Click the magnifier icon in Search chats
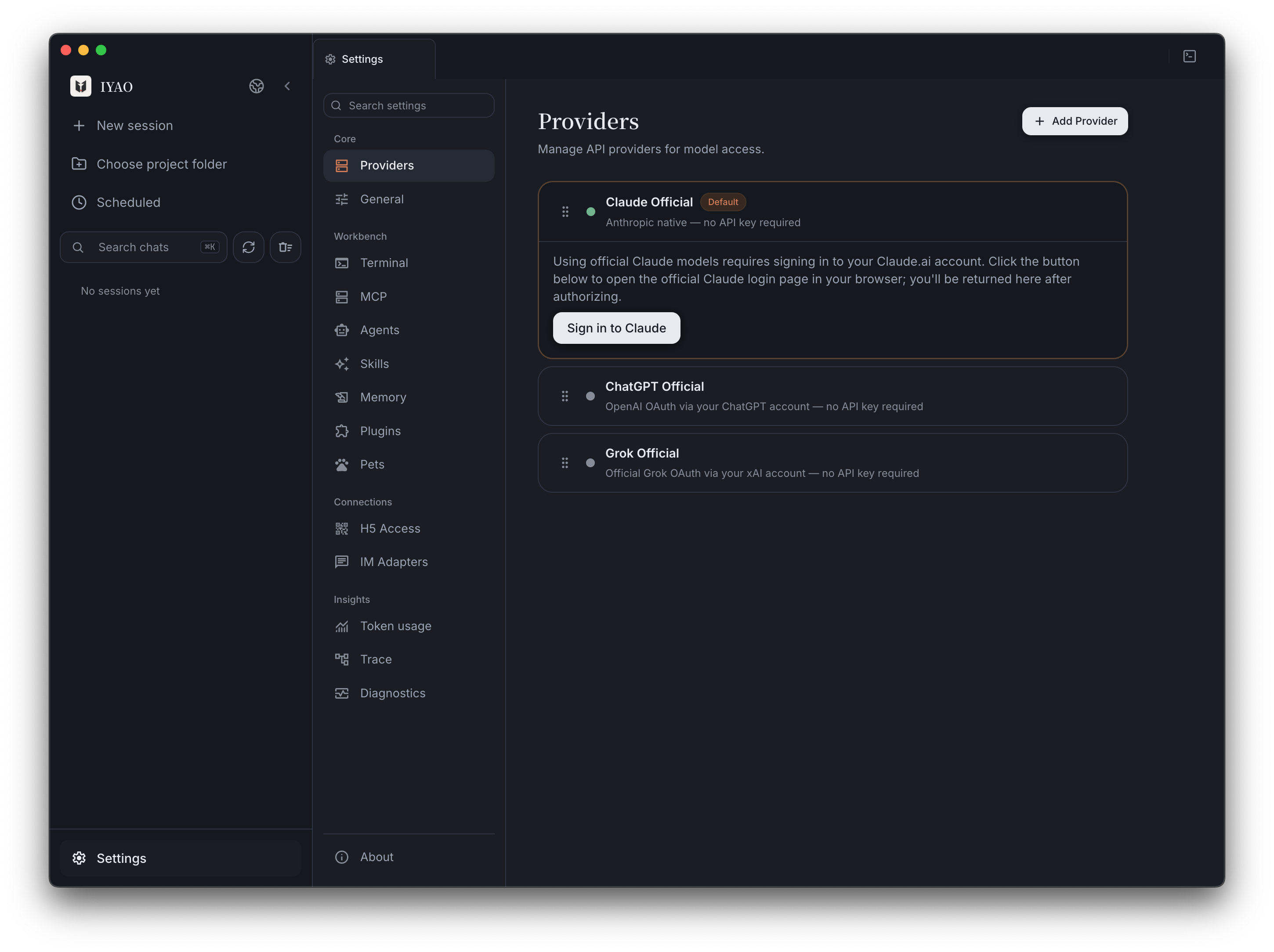Viewport: 1274px width, 952px height. [78, 248]
